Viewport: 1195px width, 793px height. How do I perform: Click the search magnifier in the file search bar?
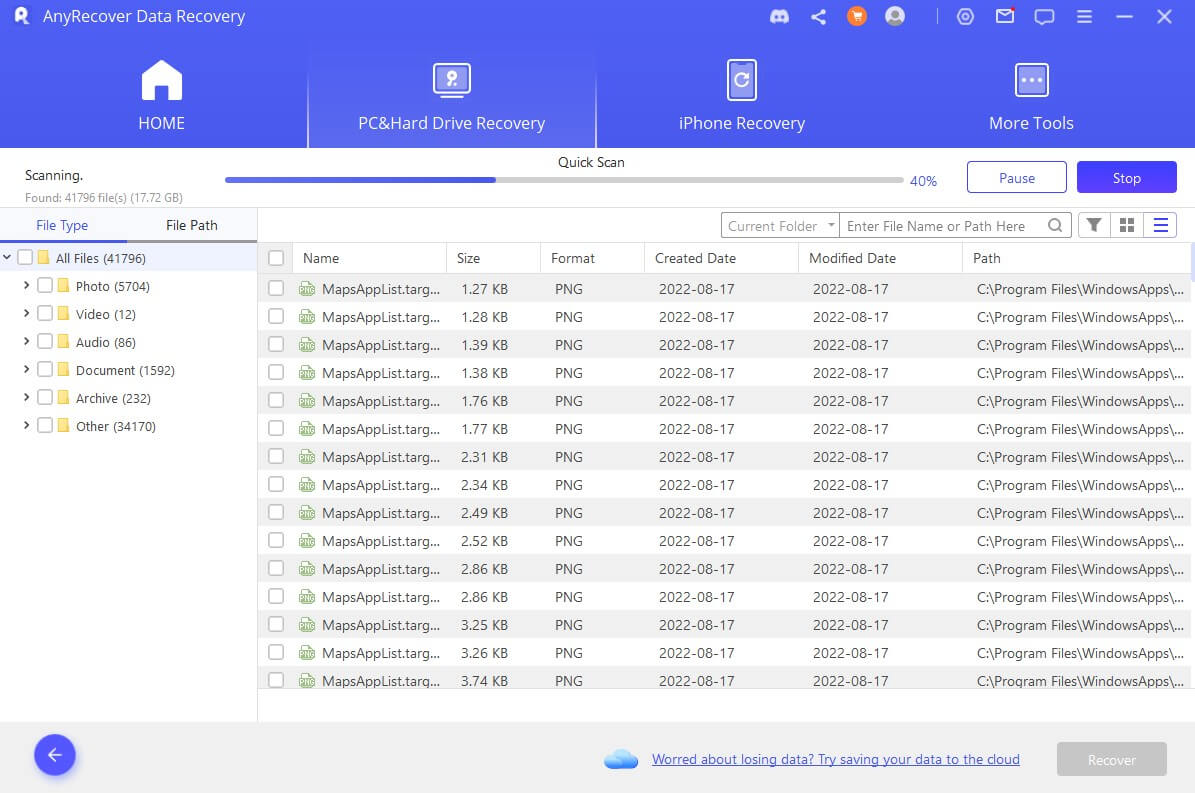point(1055,225)
